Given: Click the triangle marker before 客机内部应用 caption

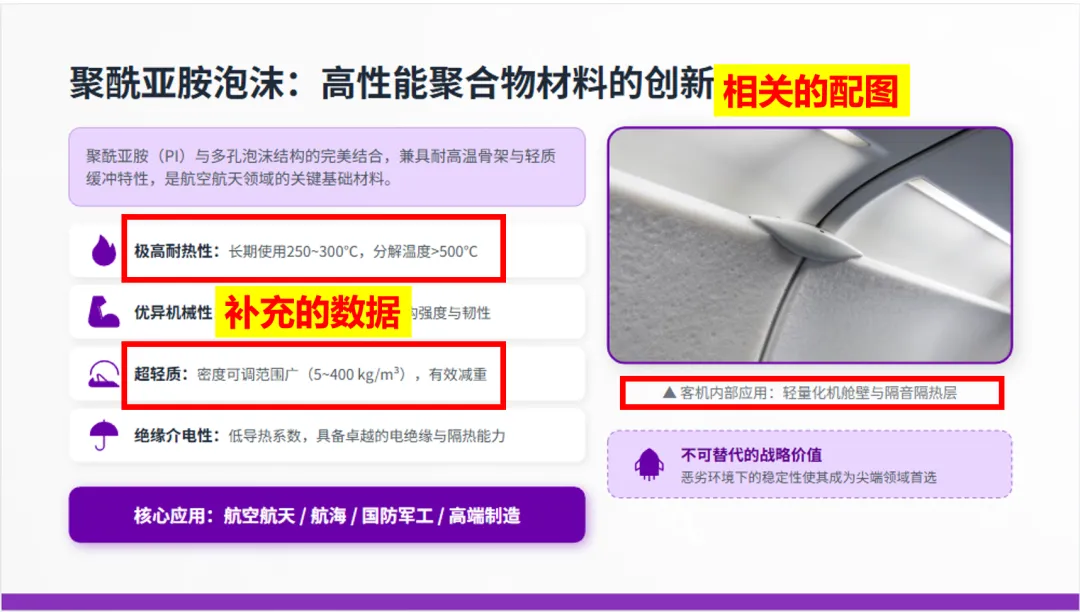Looking at the screenshot, I should coord(669,393).
